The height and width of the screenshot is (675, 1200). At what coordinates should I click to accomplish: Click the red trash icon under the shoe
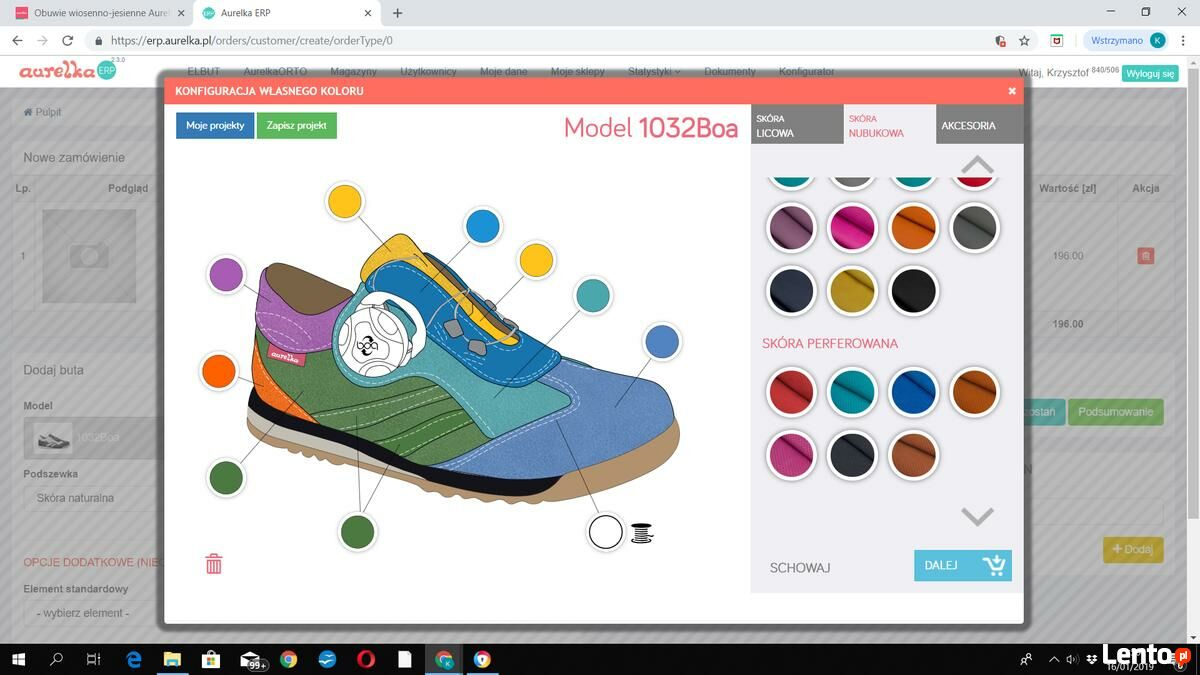click(x=213, y=564)
